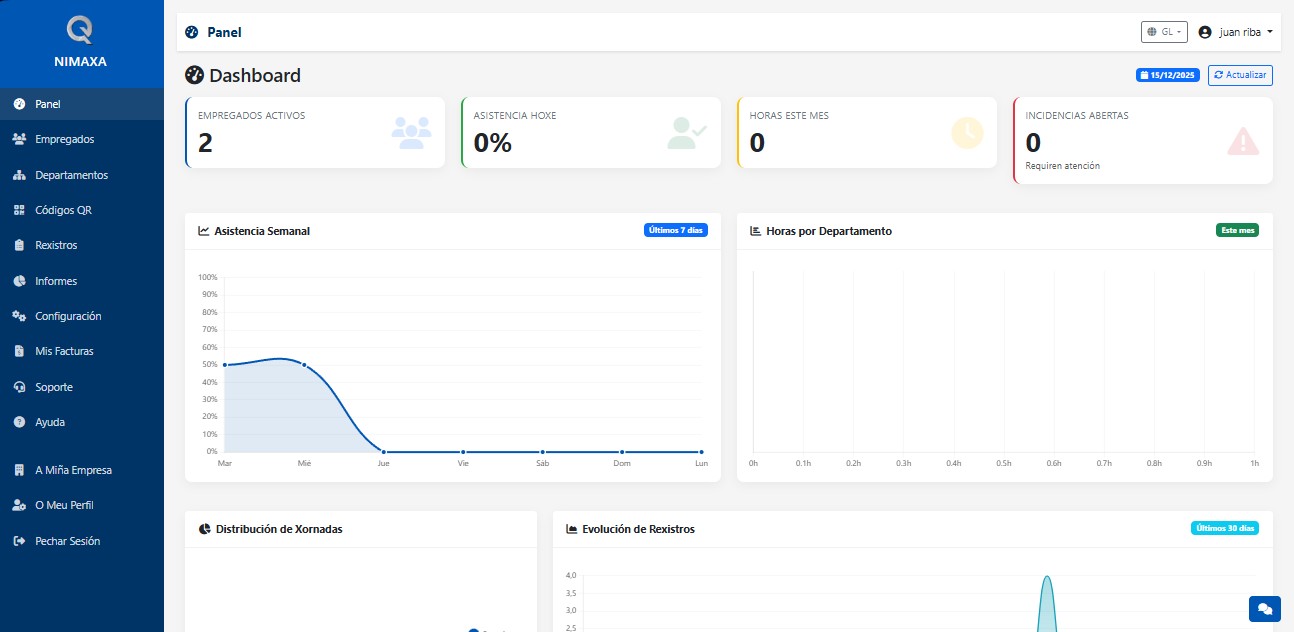This screenshot has width=1294, height=632.
Task: Click the Ayuda question mark icon
Action: click(19, 422)
